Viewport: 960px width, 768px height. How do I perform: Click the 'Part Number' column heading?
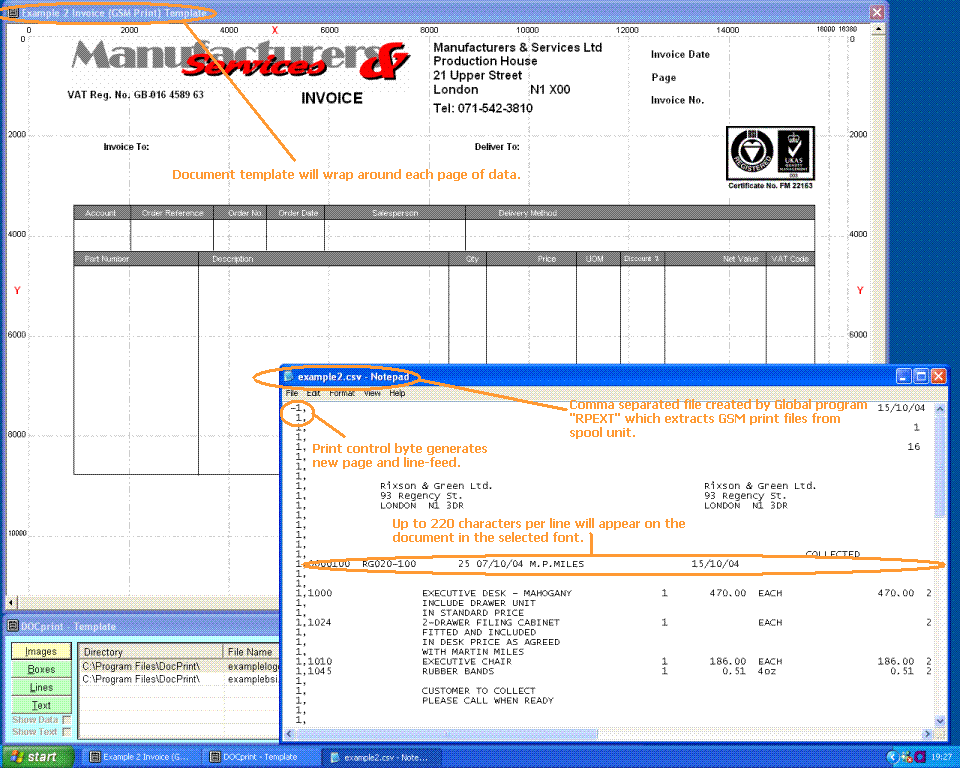point(107,259)
